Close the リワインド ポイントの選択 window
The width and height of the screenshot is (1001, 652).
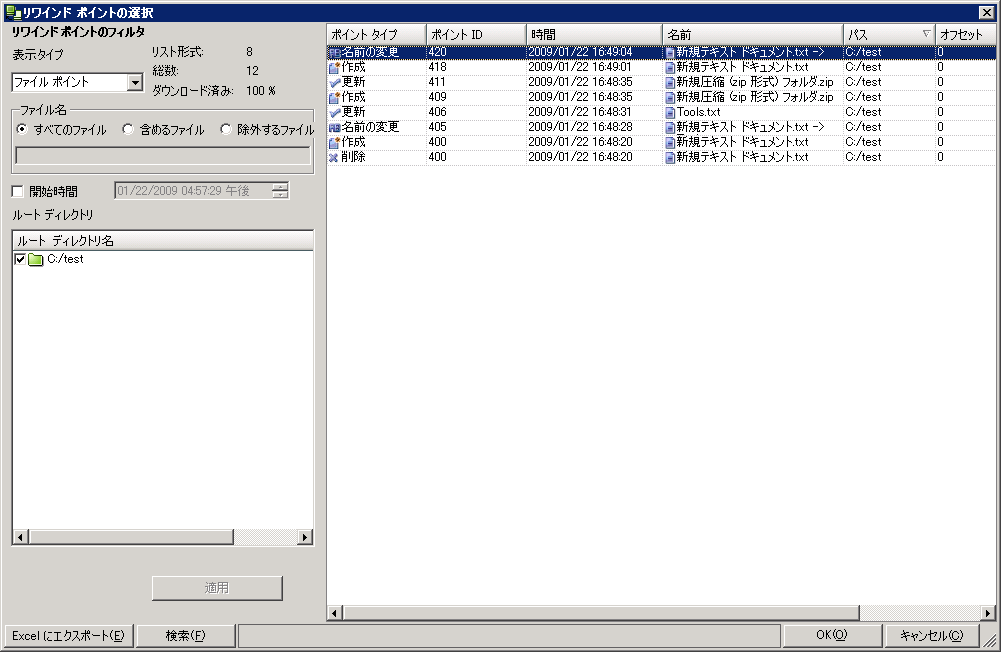[986, 12]
